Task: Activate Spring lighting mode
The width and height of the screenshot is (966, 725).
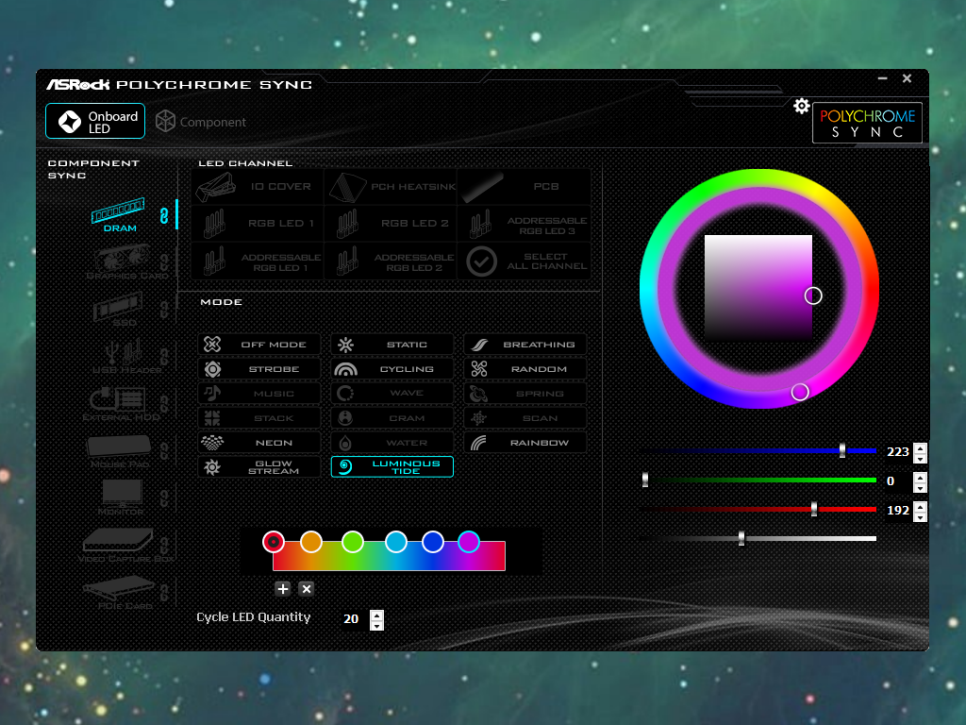Action: 525,393
